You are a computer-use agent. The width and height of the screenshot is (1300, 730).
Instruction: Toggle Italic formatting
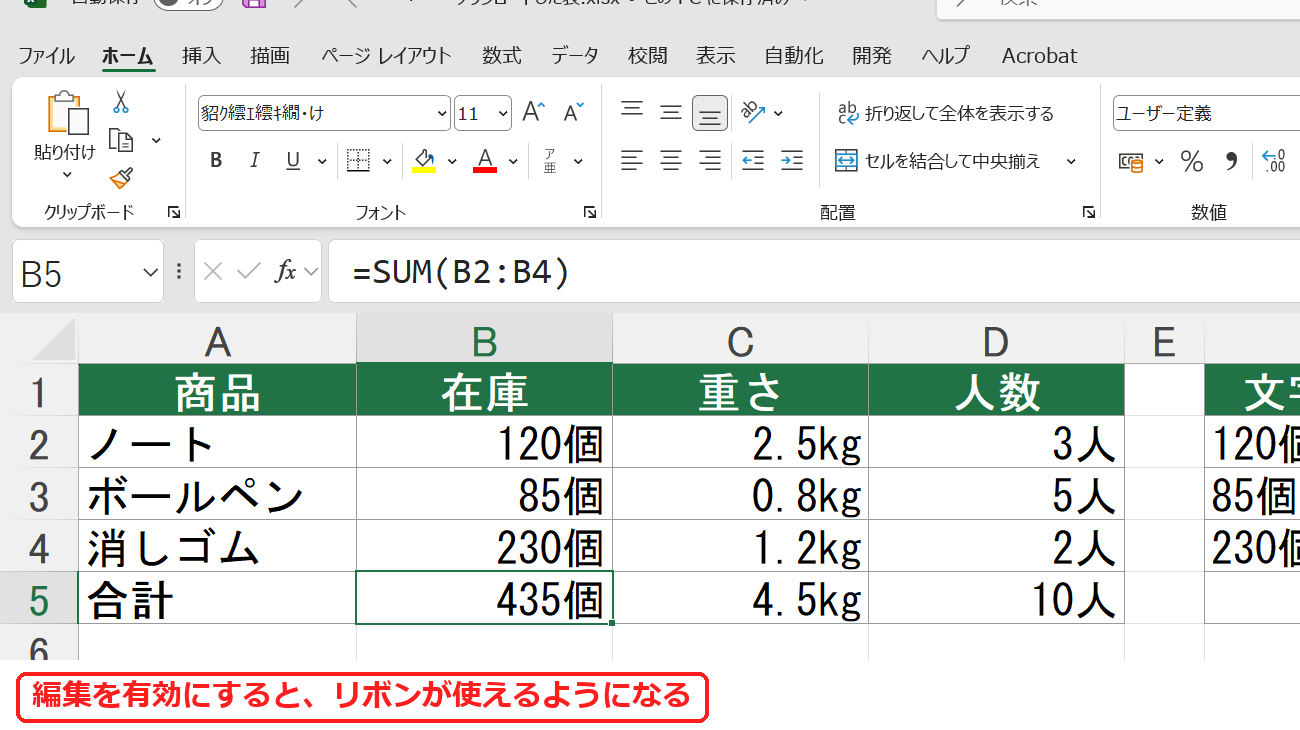point(254,160)
